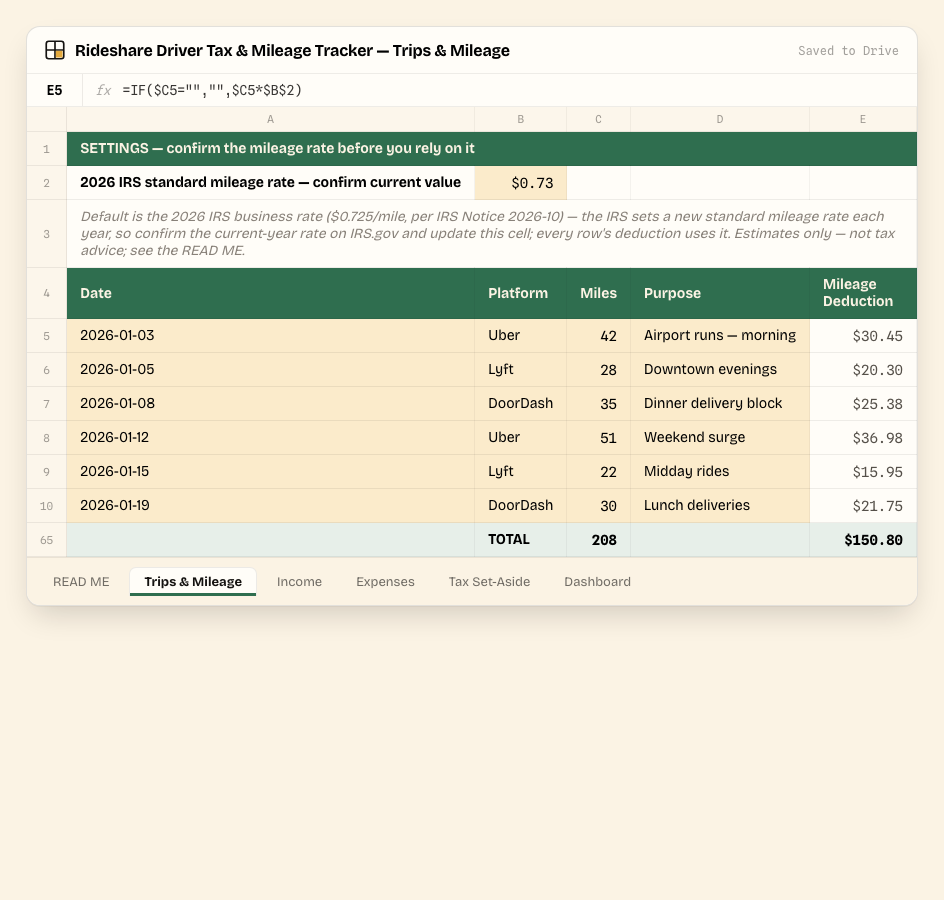Click the $21.75 deduction cell
The width and height of the screenshot is (944, 900).
863,506
